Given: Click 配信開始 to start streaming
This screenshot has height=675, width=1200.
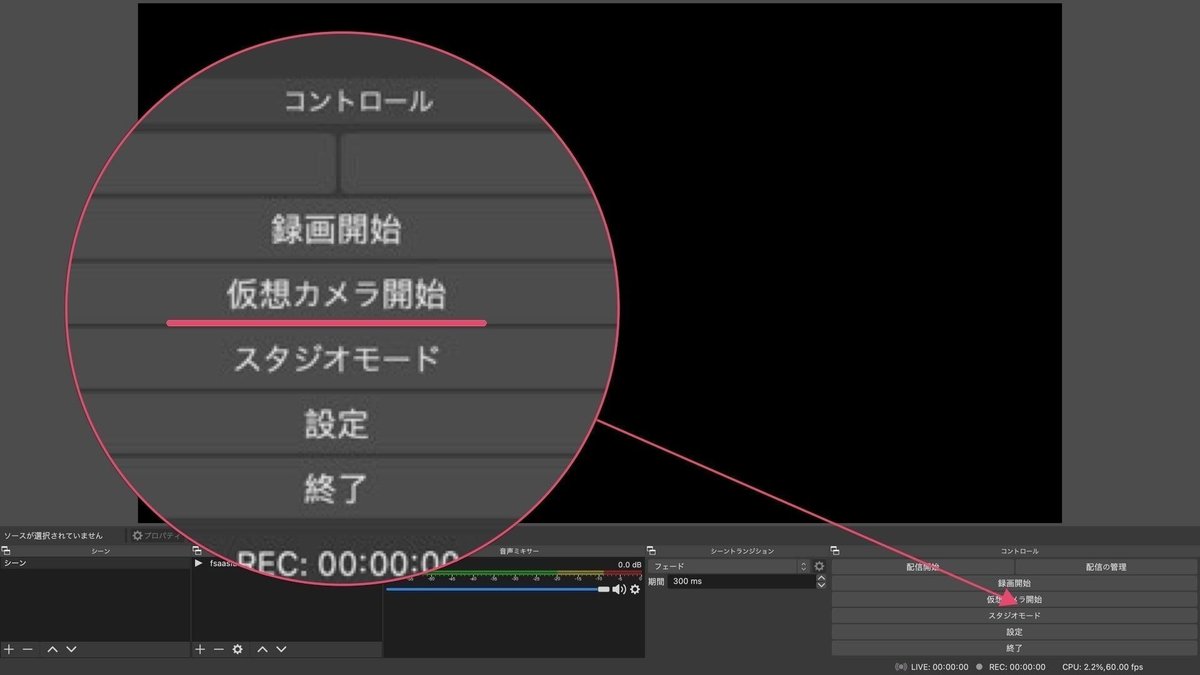Looking at the screenshot, I should click(x=923, y=567).
